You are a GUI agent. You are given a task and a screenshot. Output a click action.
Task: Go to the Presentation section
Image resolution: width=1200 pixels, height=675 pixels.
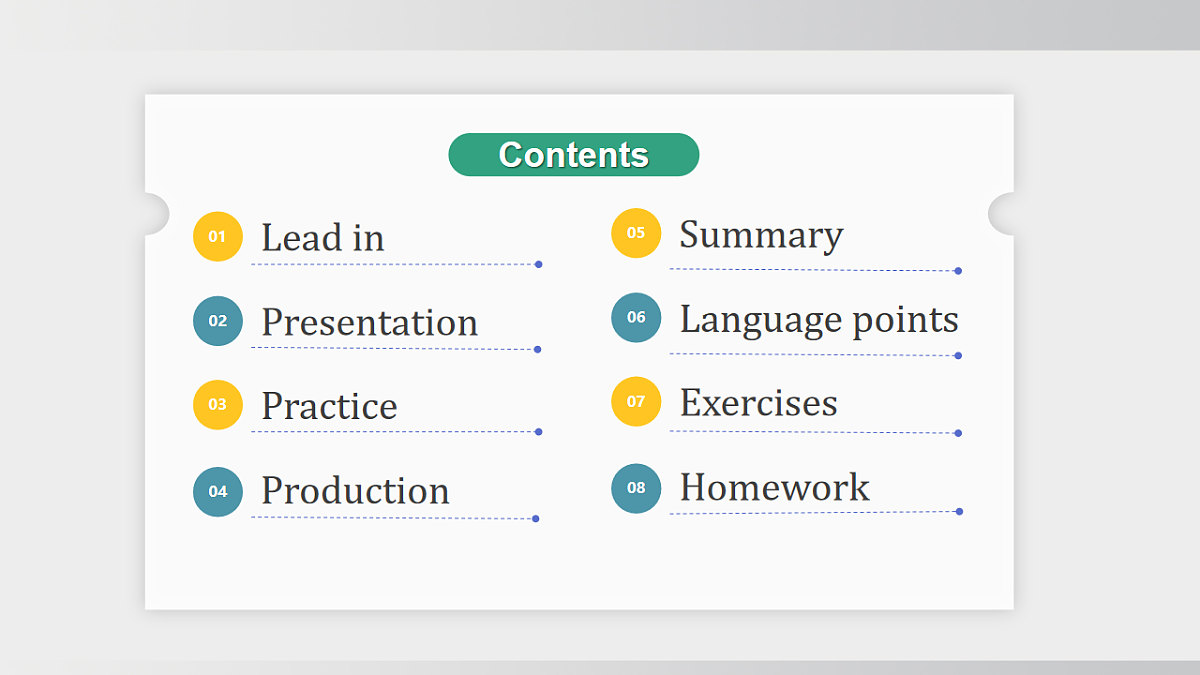pos(370,323)
